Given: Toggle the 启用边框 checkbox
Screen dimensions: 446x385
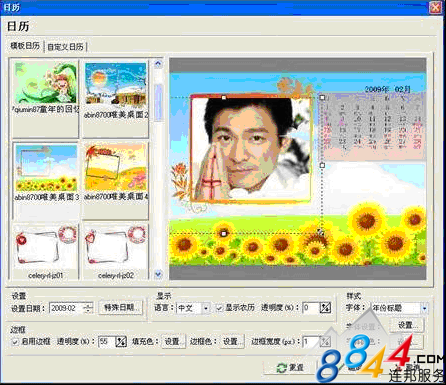Looking at the screenshot, I should point(15,342).
